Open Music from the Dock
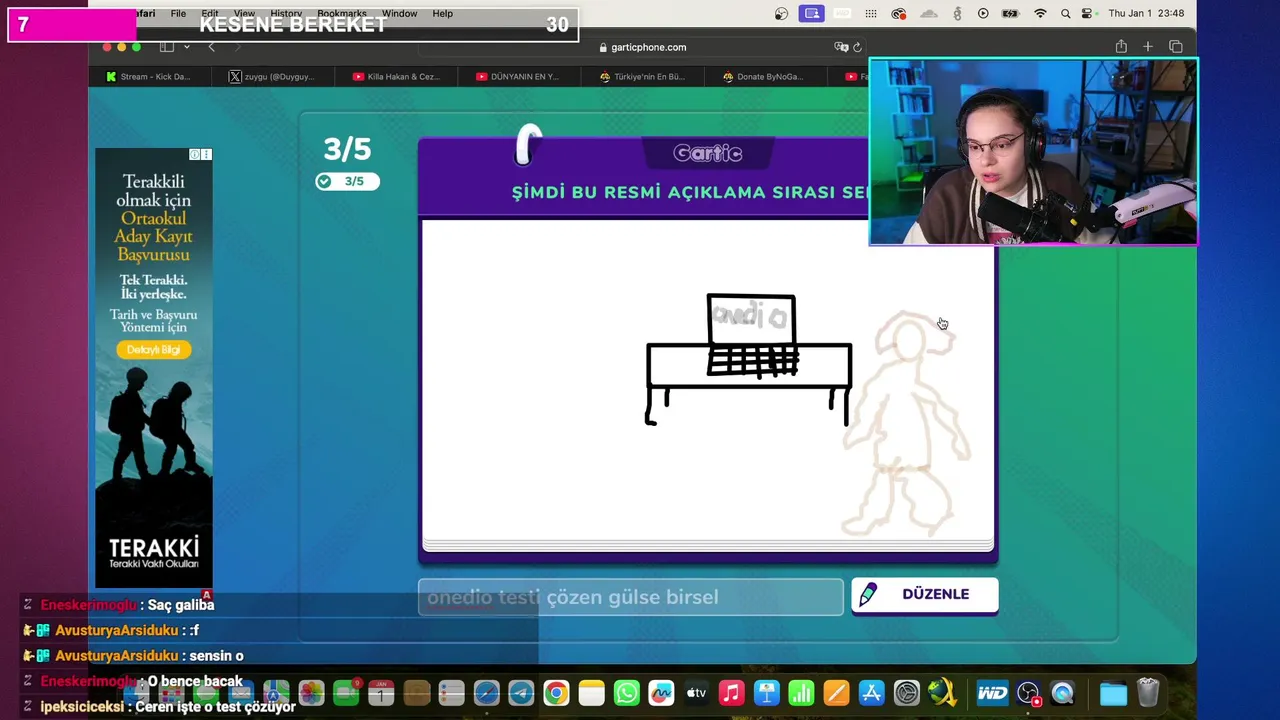Viewport: 1280px width, 720px height. pos(731,693)
